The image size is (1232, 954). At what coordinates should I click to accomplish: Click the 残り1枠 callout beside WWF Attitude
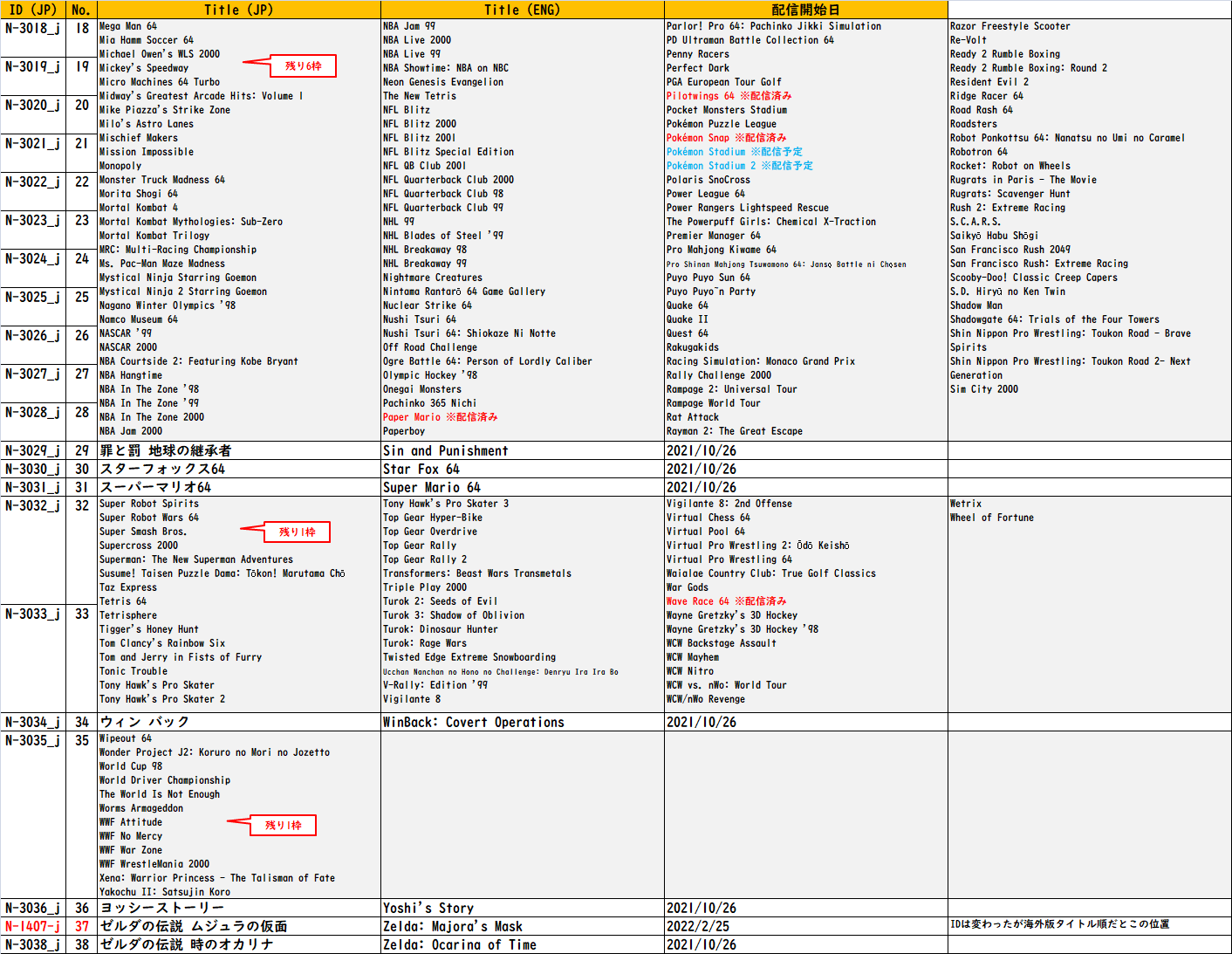[x=284, y=825]
